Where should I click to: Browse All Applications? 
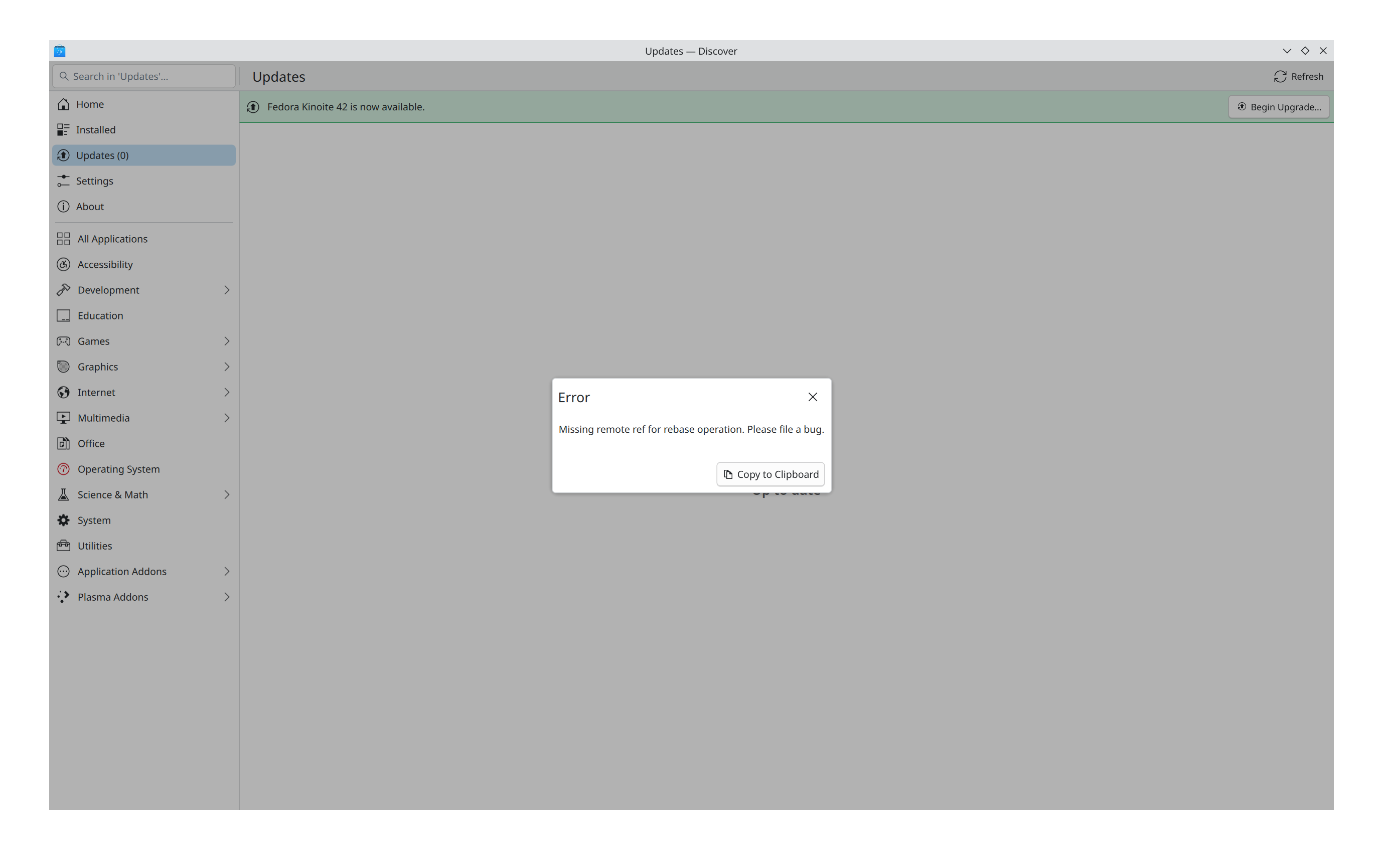tap(143, 239)
